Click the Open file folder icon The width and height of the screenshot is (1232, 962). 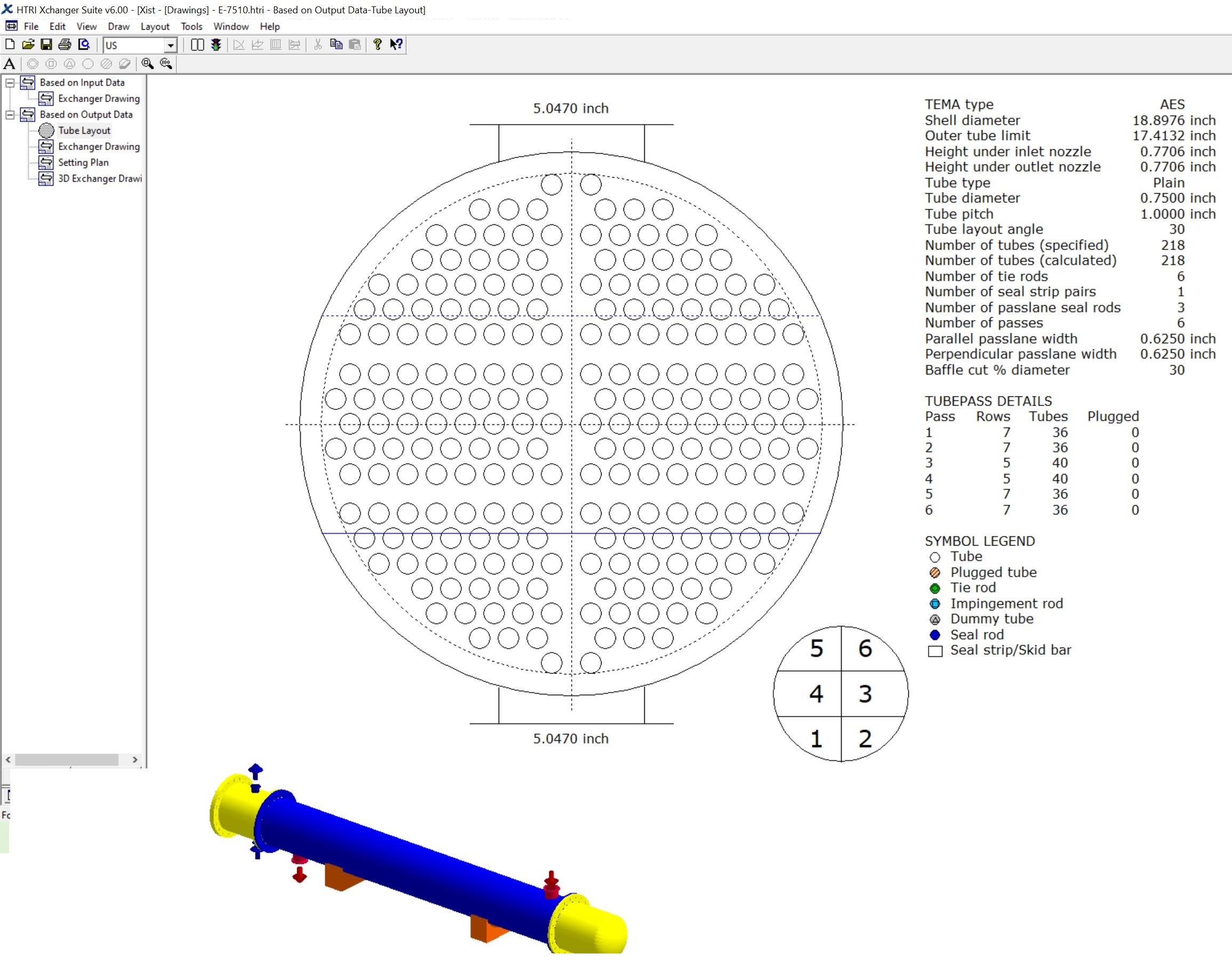(28, 45)
